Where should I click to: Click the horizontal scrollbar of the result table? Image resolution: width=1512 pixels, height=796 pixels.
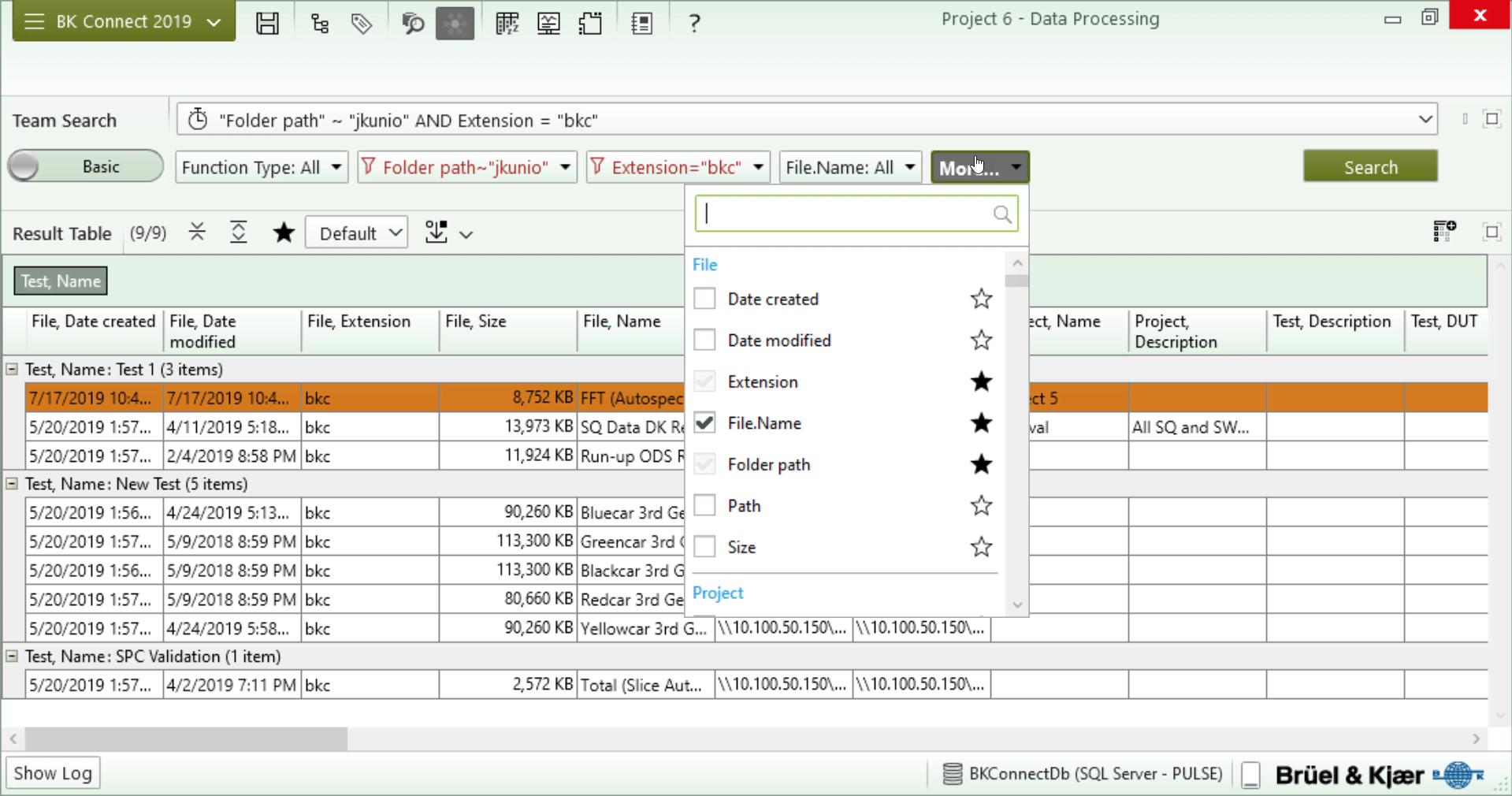click(x=186, y=738)
